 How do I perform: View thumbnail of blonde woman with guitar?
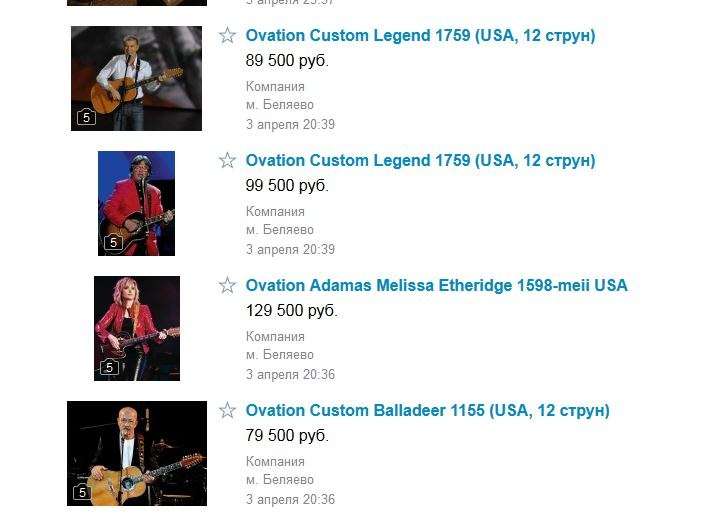click(x=137, y=328)
